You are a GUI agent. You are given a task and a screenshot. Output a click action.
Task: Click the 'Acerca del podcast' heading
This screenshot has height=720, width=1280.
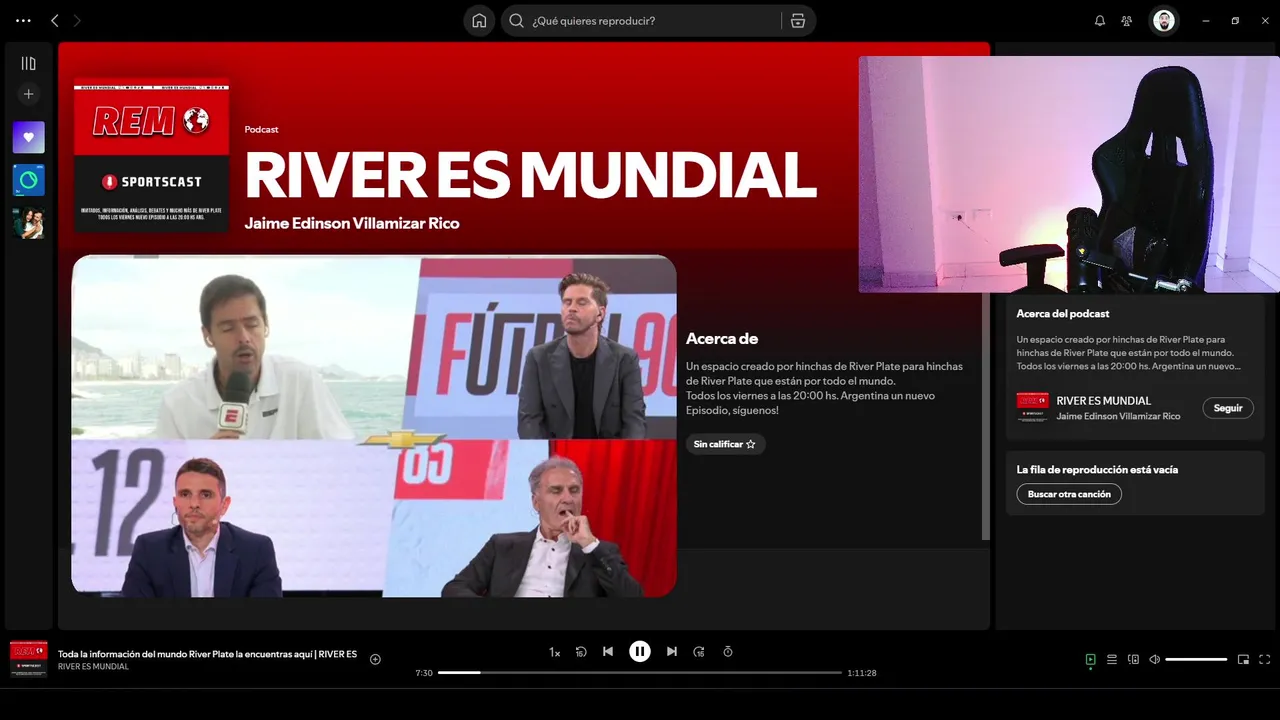(1063, 314)
